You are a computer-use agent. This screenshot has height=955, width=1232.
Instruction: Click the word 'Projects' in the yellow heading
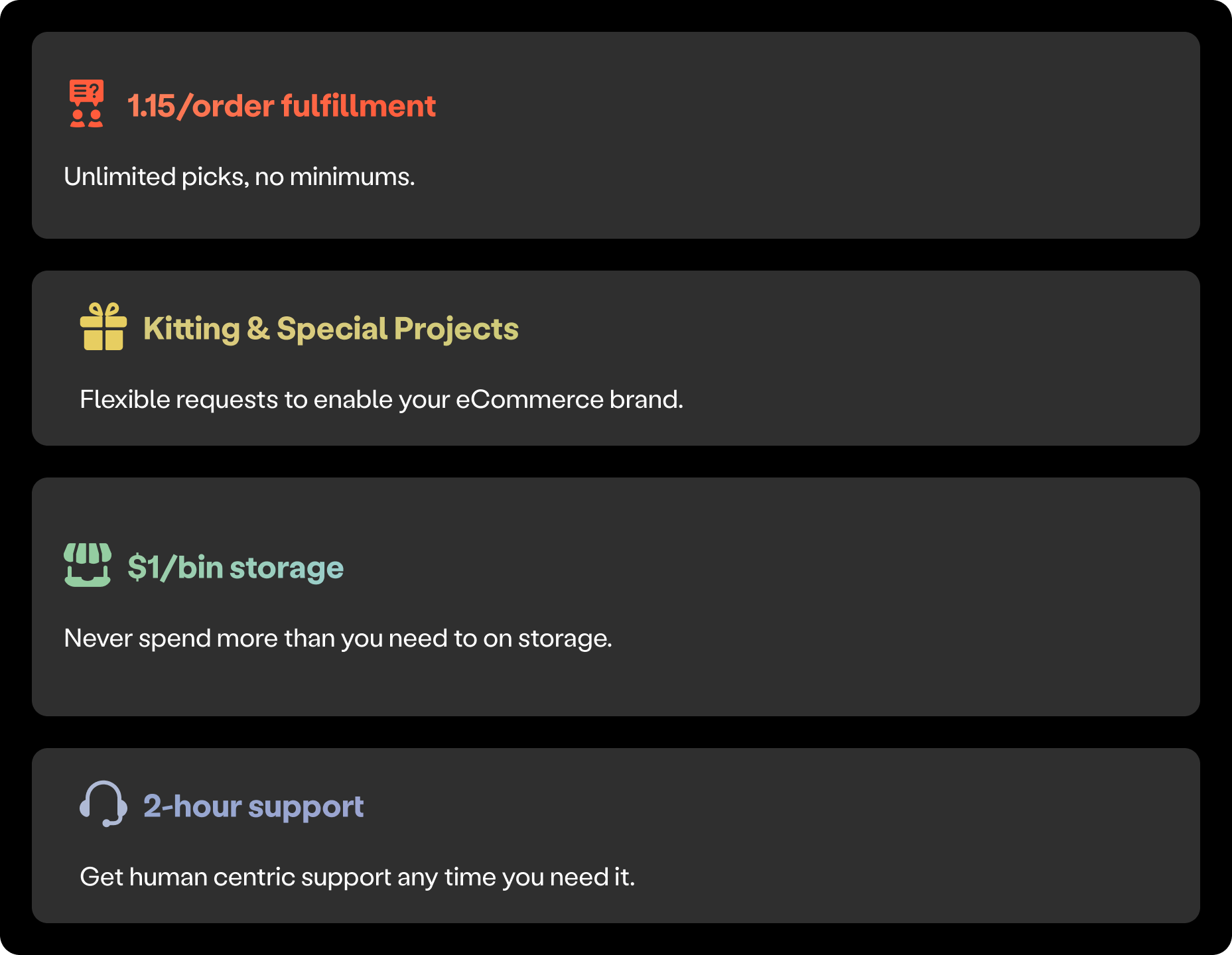(456, 329)
